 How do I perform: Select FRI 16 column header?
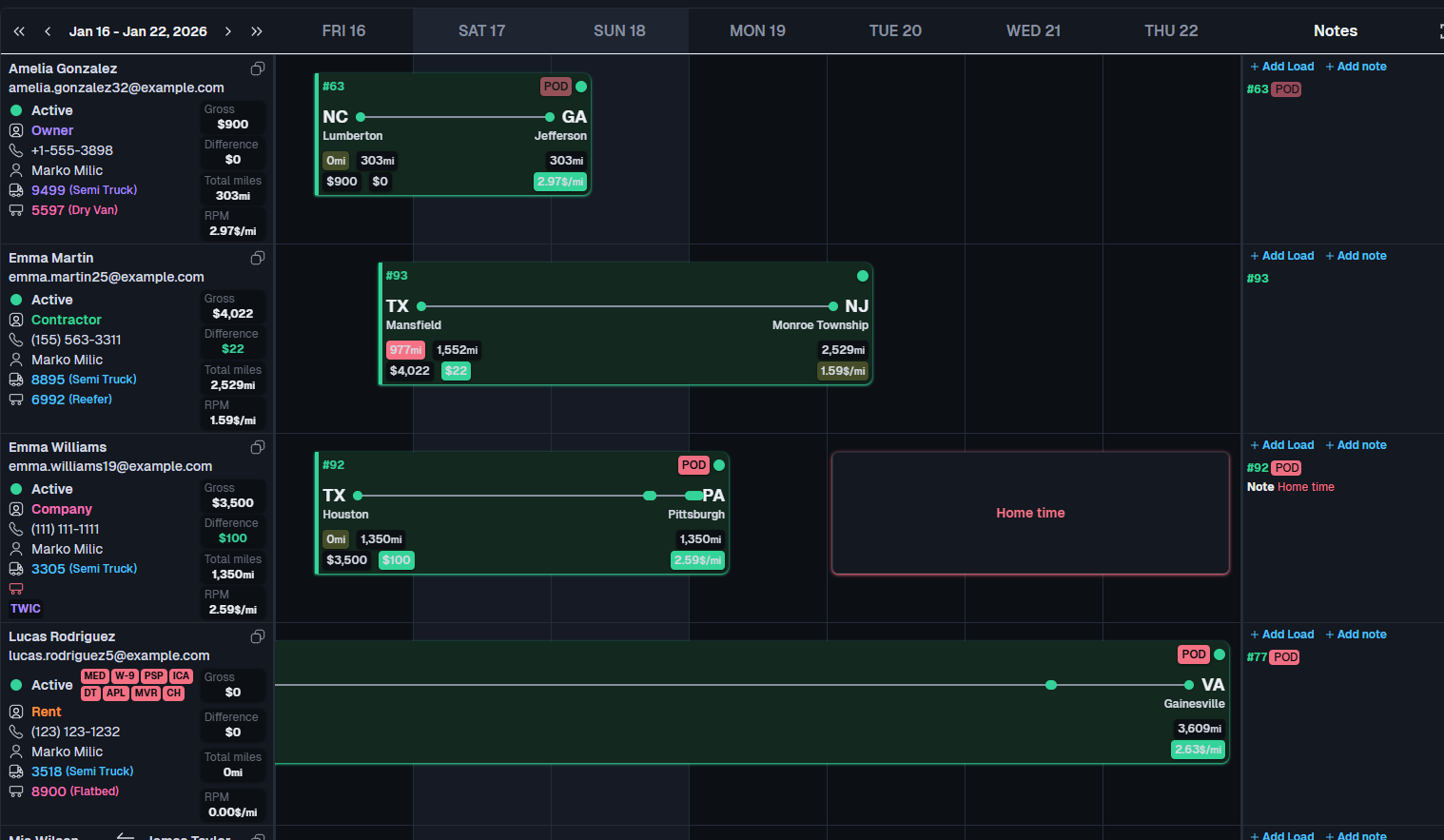click(x=343, y=30)
